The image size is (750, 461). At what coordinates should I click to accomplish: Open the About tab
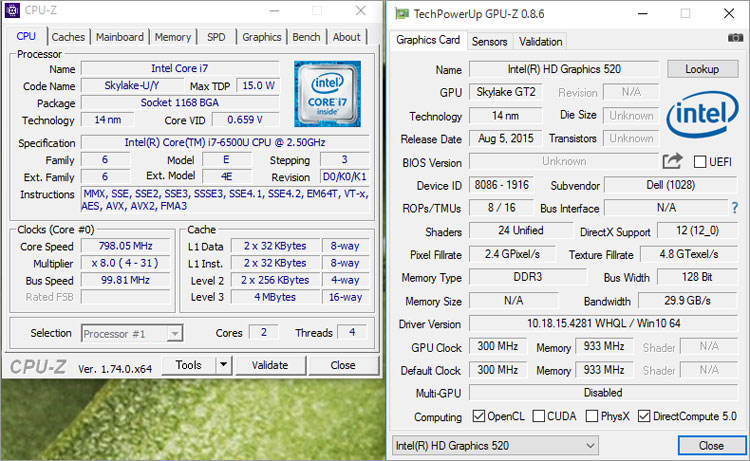pos(347,37)
